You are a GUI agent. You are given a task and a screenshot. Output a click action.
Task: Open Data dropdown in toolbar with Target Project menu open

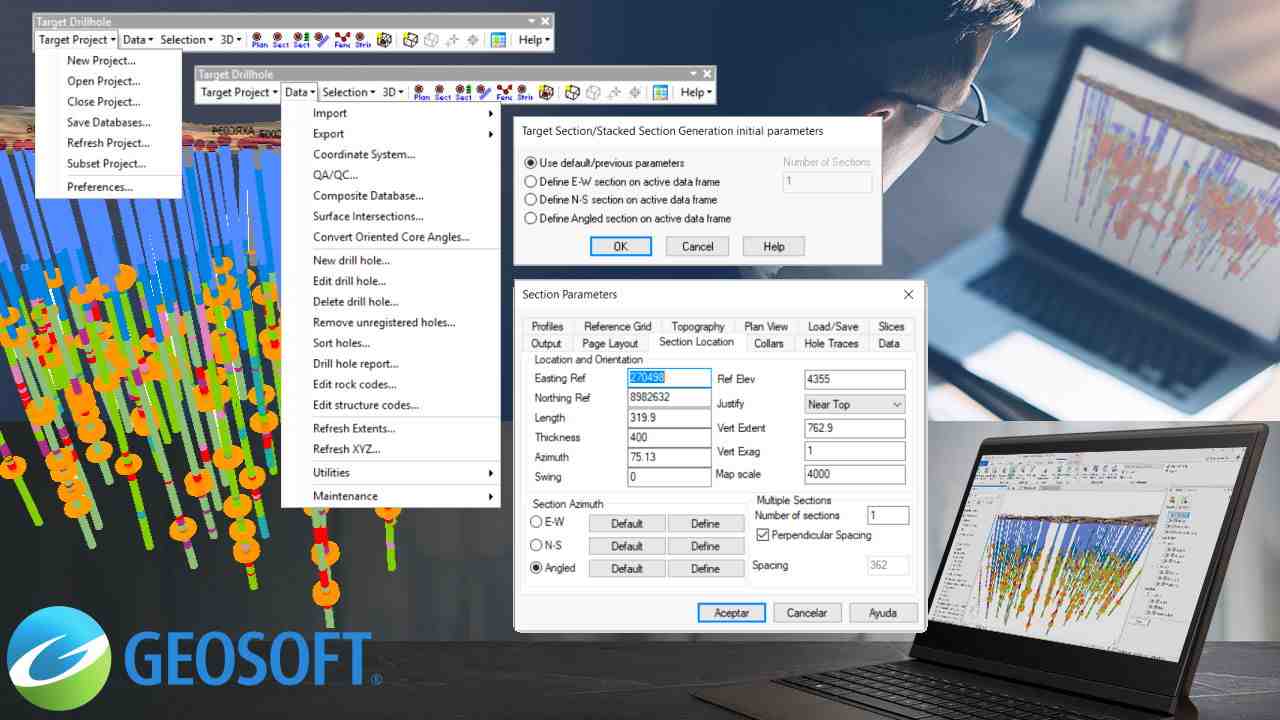point(138,40)
